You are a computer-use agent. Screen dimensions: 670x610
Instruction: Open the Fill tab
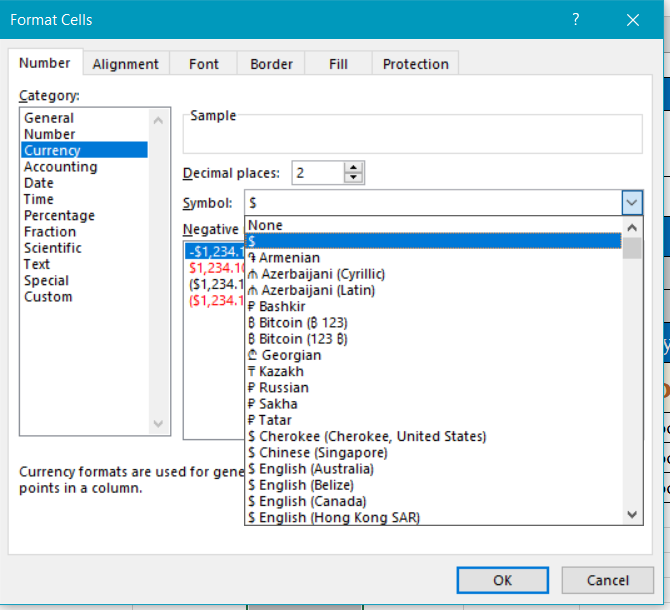click(338, 64)
